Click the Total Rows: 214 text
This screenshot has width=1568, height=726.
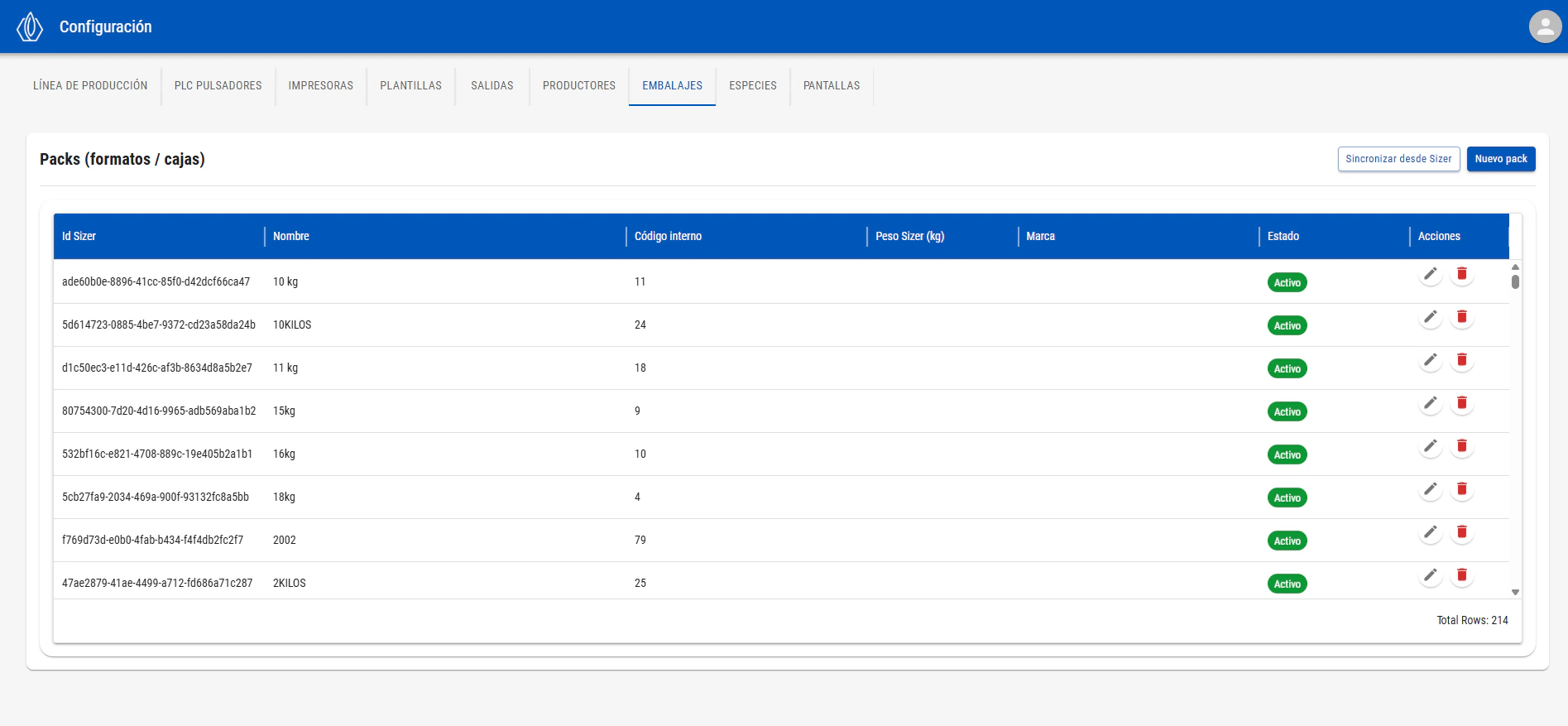tap(1472, 621)
